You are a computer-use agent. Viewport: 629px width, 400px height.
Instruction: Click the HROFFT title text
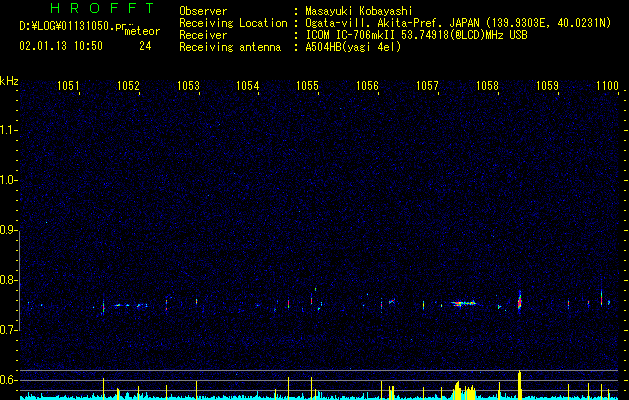click(102, 8)
